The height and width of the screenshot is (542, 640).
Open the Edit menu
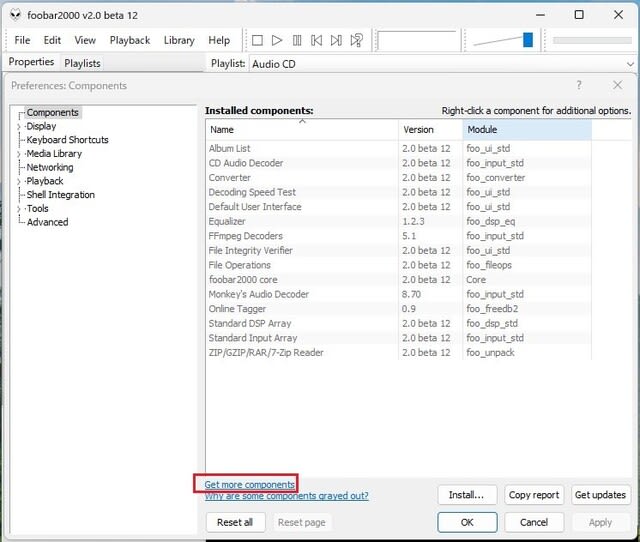tap(52, 40)
